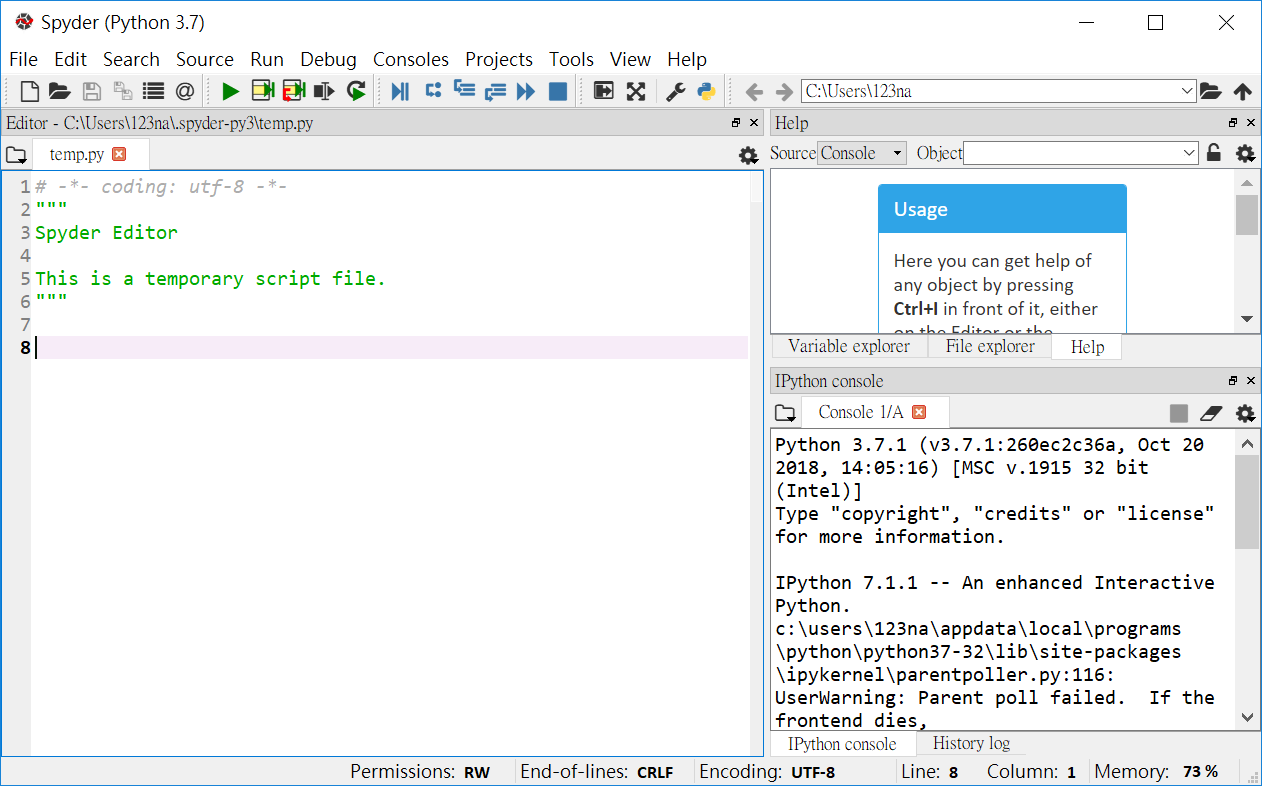
Task: Click the Save all files icon
Action: click(x=122, y=92)
